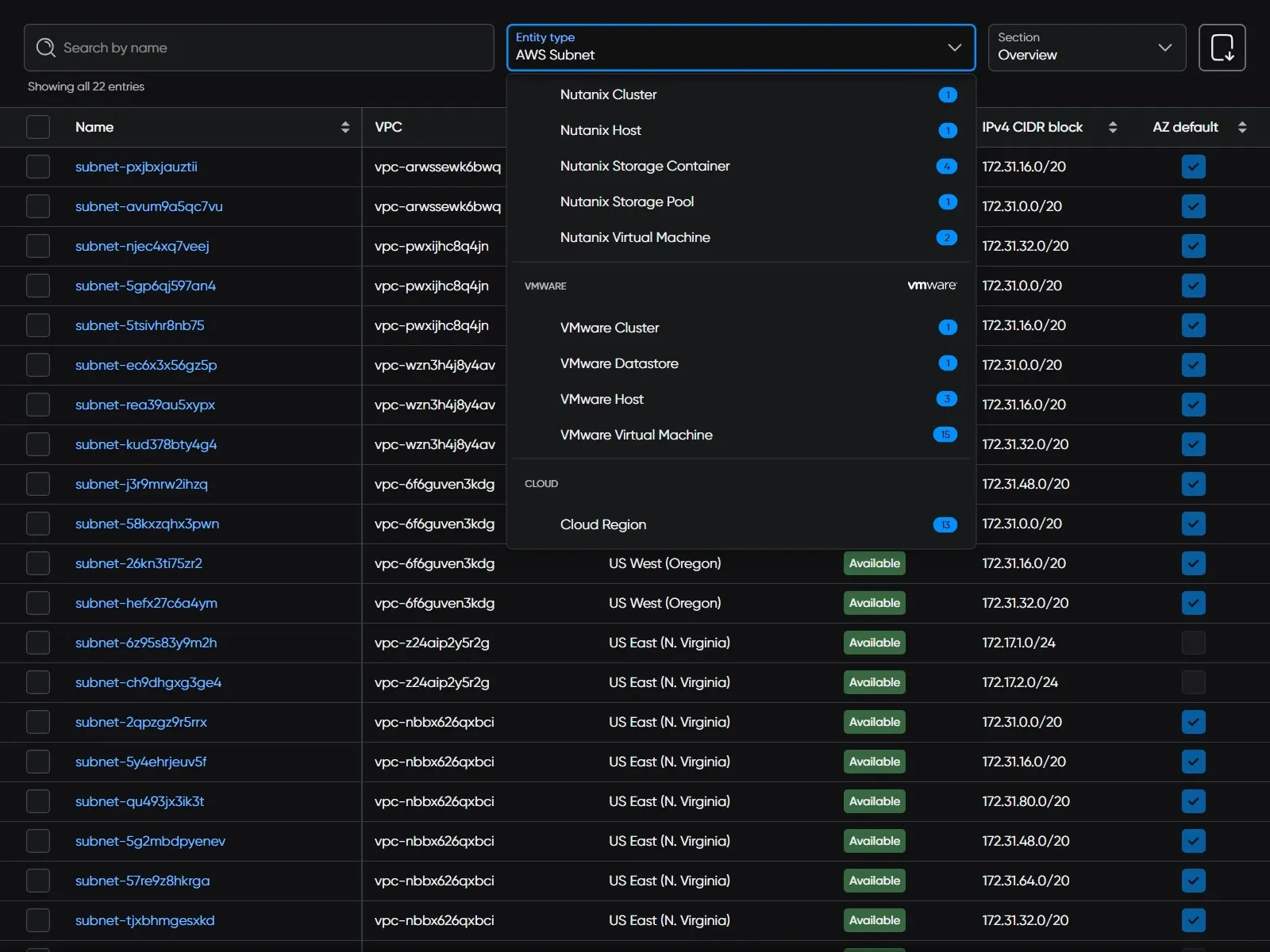Image resolution: width=1270 pixels, height=952 pixels.
Task: Open subnet-5gp6qj597an4 link
Action: 145,286
